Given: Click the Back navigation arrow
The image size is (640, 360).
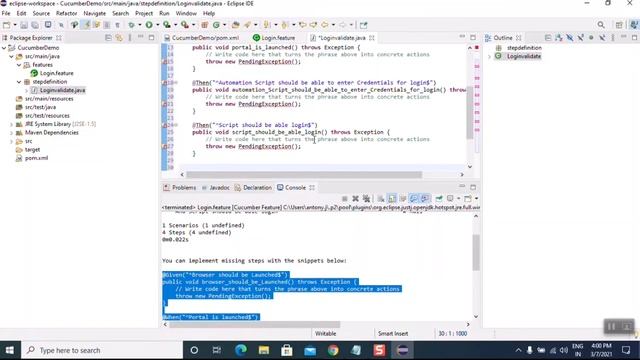Looking at the screenshot, I should click(324, 25).
